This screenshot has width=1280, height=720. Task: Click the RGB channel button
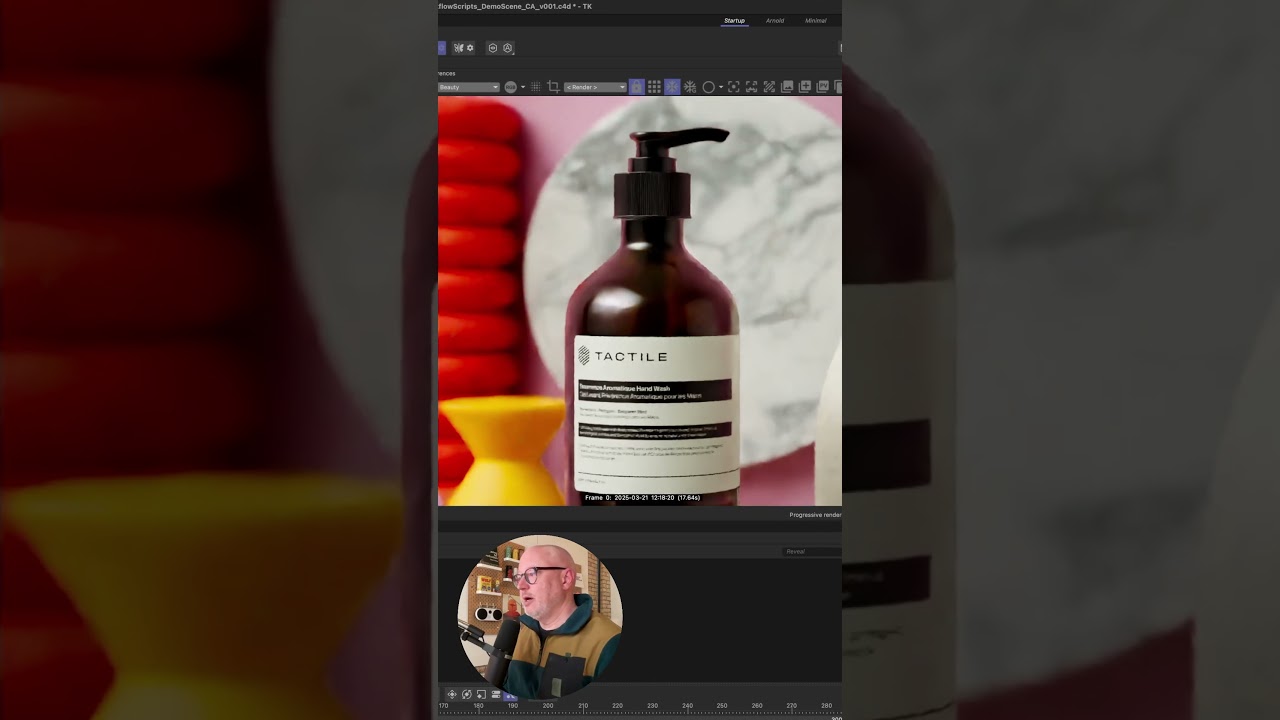(510, 87)
